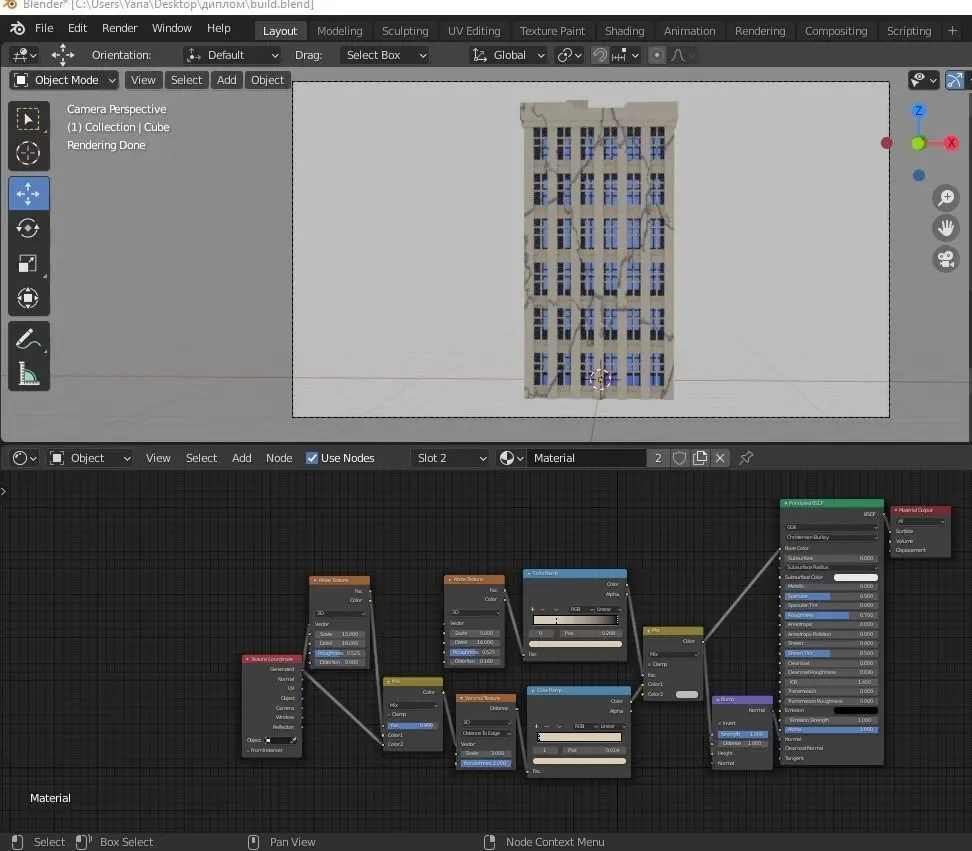Screen dimensions: 972x851
Task: Expand the Slot 2 material slot dropdown
Action: click(451, 458)
